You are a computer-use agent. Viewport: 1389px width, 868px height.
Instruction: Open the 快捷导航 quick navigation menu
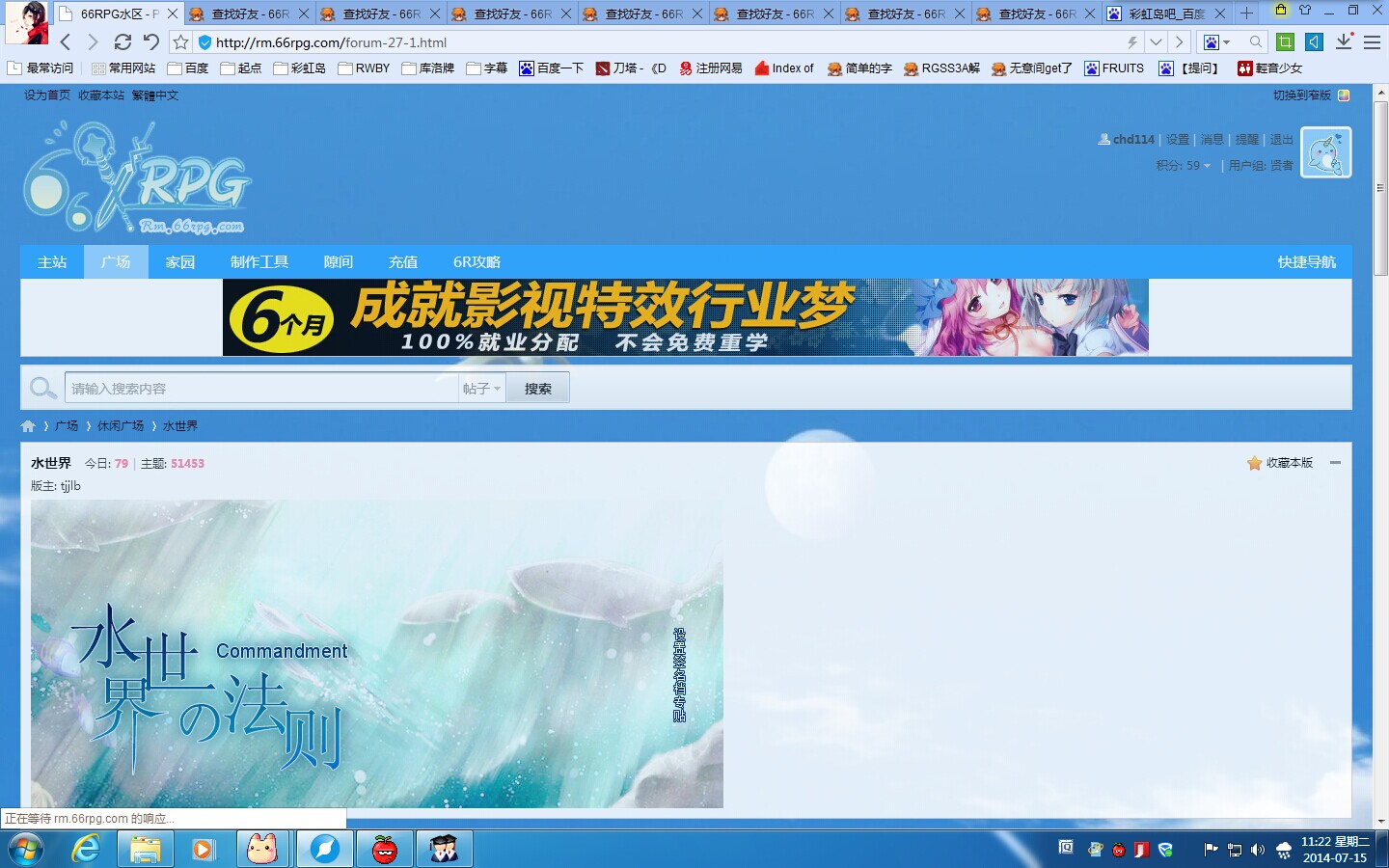(1307, 262)
